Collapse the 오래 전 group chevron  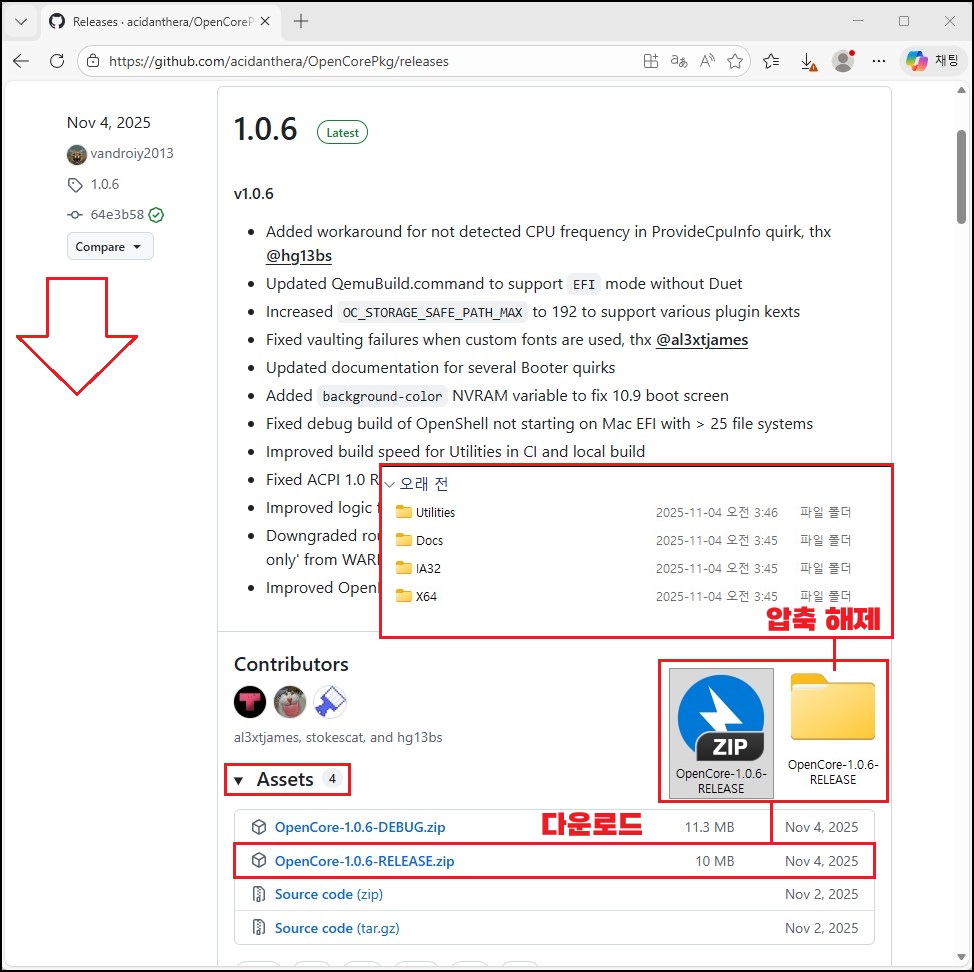click(x=390, y=484)
